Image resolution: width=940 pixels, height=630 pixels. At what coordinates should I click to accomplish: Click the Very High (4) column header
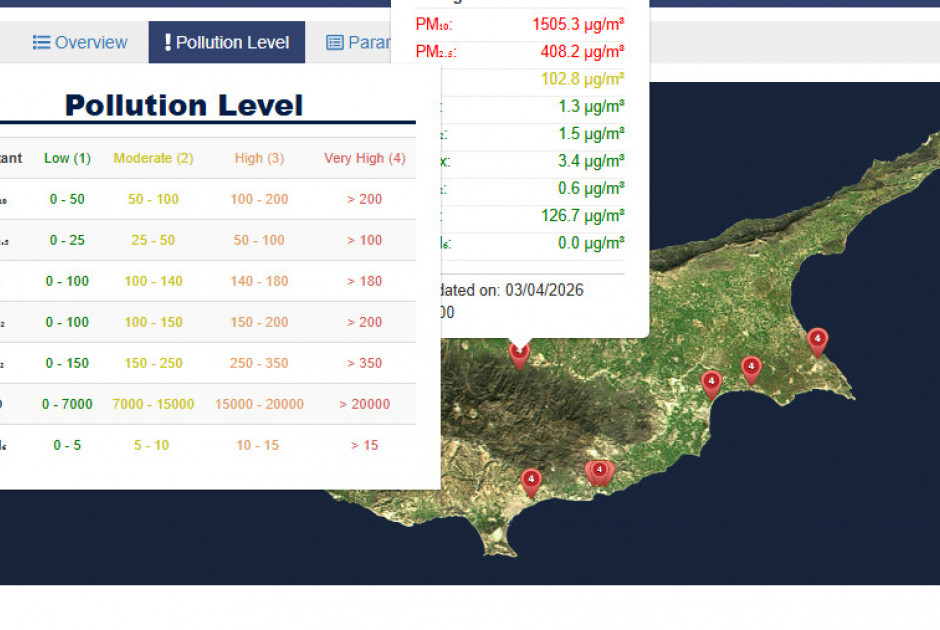click(364, 158)
